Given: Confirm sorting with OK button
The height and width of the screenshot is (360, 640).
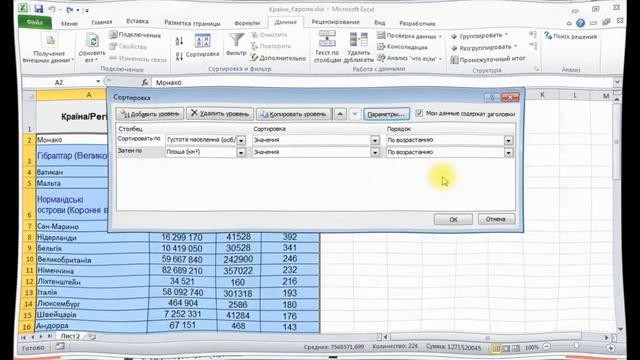Looking at the screenshot, I should point(453,219).
